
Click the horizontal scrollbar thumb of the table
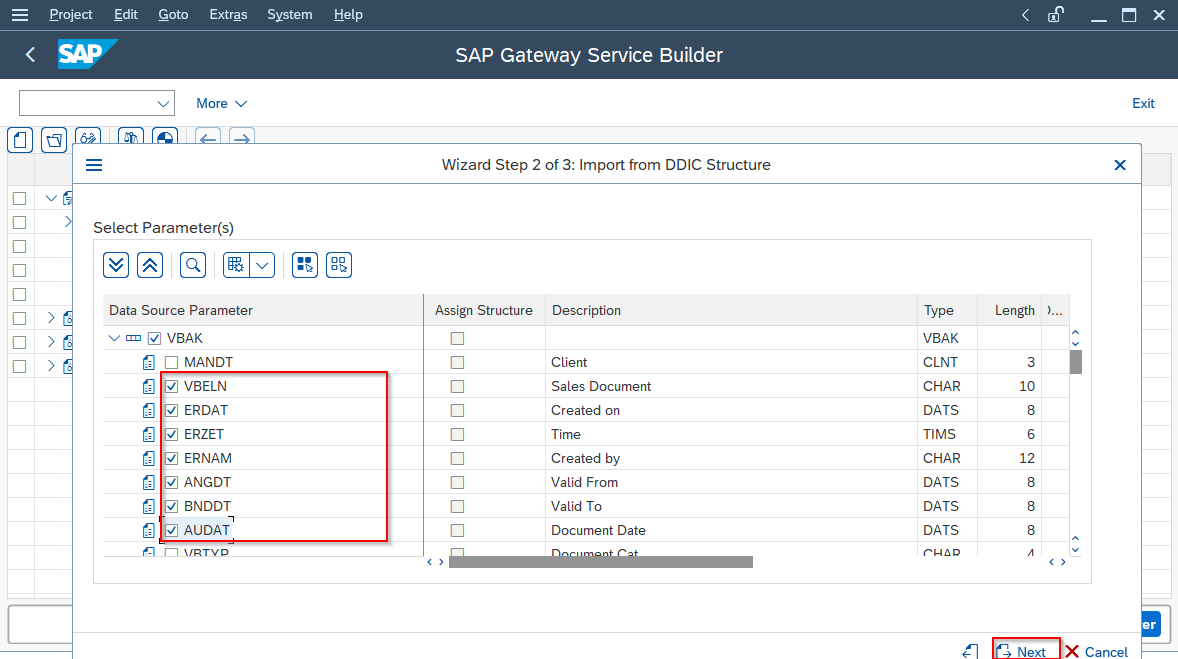(600, 562)
